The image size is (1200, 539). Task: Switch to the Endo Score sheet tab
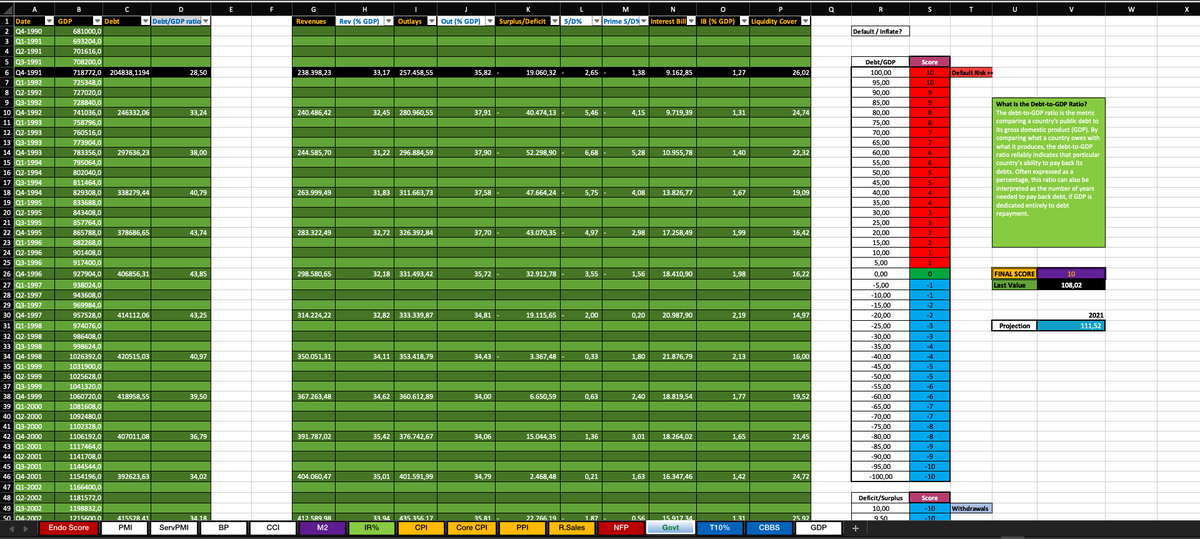point(70,528)
